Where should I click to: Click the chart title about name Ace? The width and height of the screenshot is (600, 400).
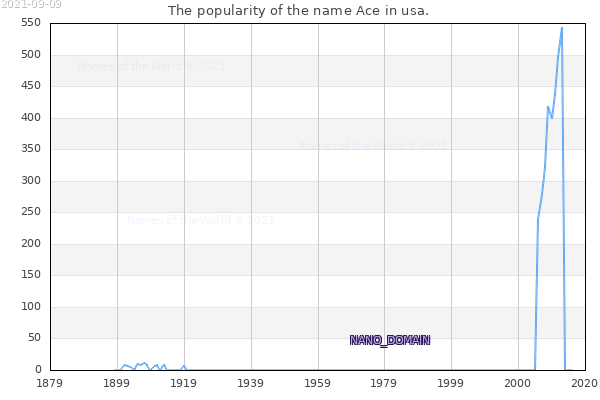[x=298, y=11]
